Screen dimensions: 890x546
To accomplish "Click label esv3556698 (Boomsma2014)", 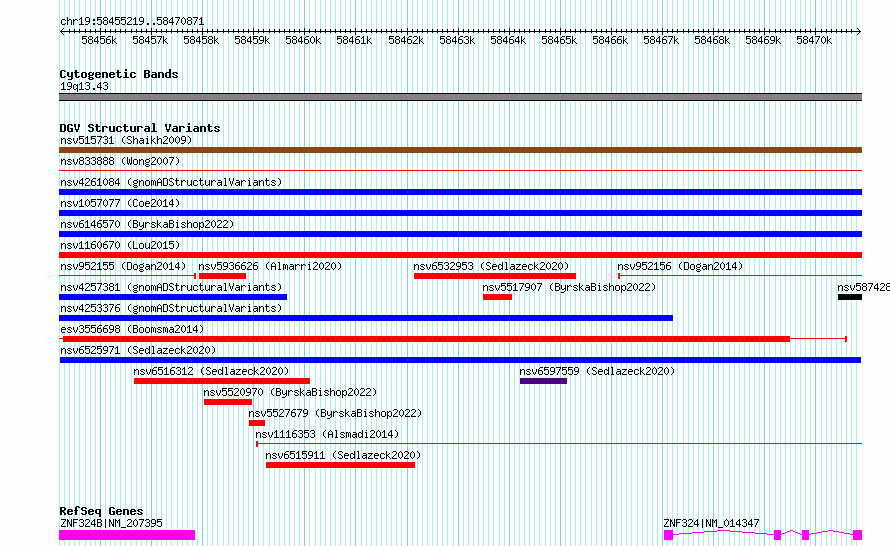I will point(132,329).
